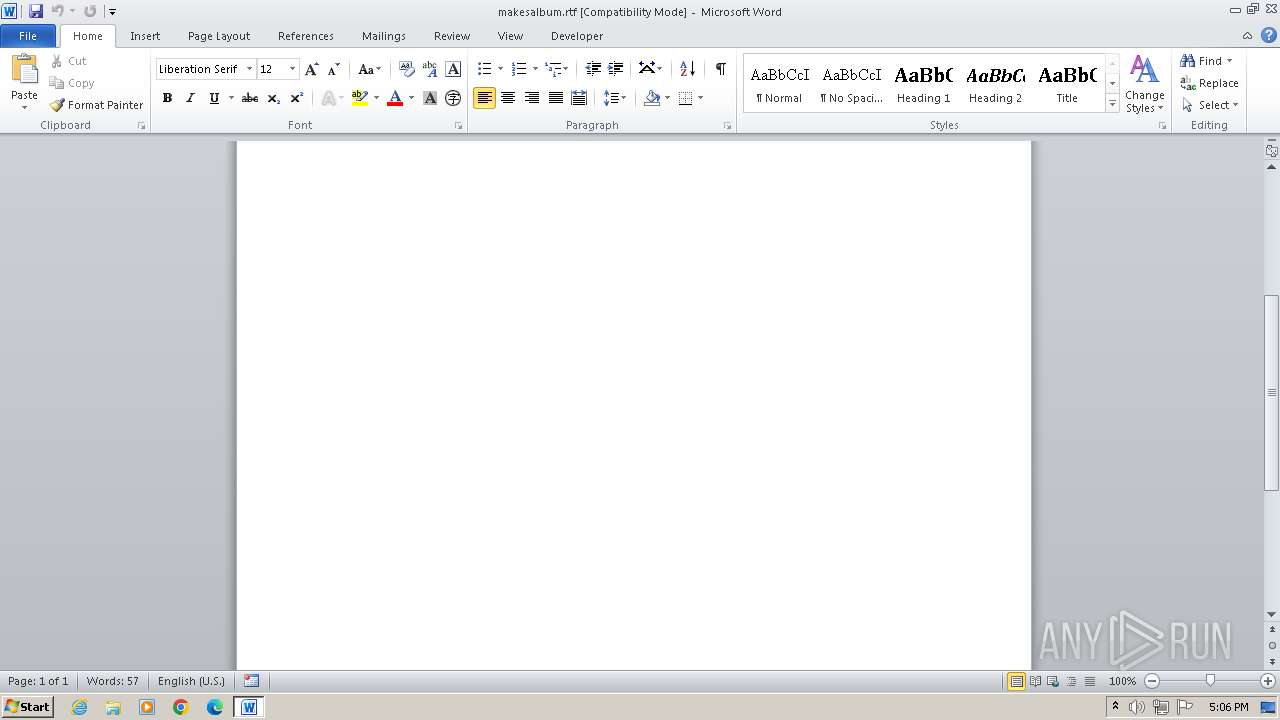This screenshot has width=1280, height=720.
Task: Toggle Italic formatting
Action: click(x=190, y=98)
